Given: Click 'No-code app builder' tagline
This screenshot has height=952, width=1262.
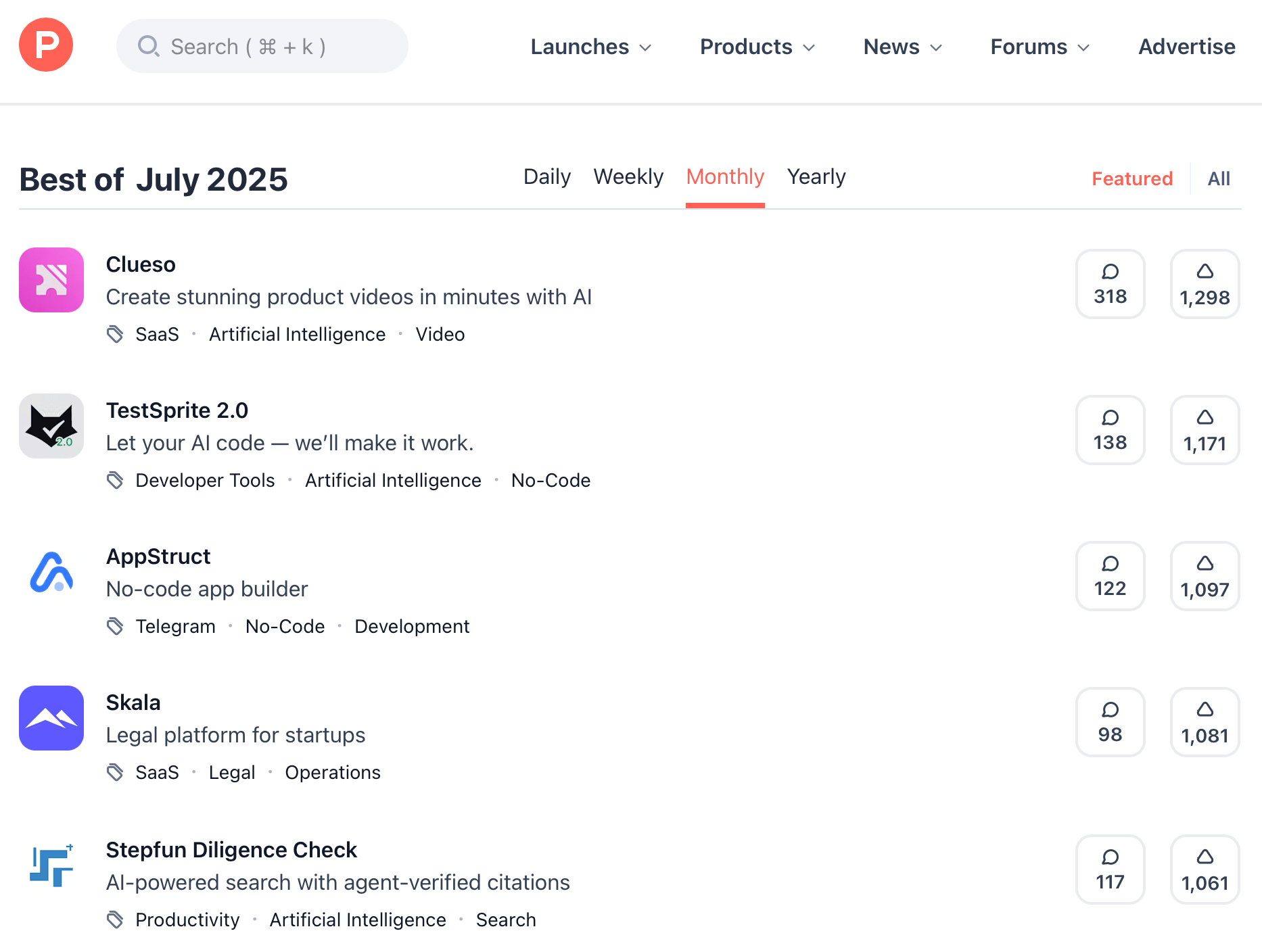Looking at the screenshot, I should pyautogui.click(x=207, y=589).
